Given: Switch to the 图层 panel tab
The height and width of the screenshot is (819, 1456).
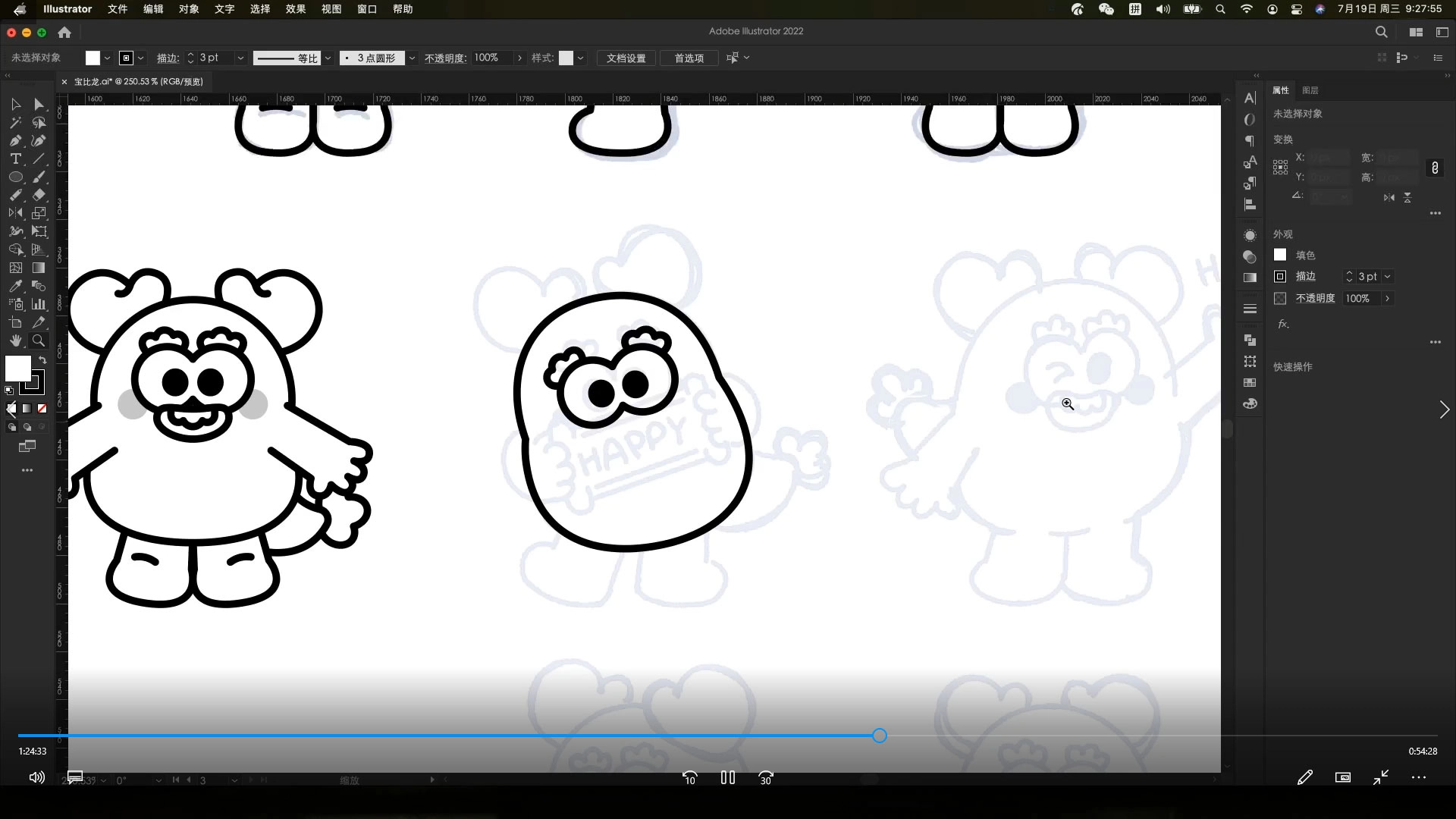Looking at the screenshot, I should [1310, 90].
